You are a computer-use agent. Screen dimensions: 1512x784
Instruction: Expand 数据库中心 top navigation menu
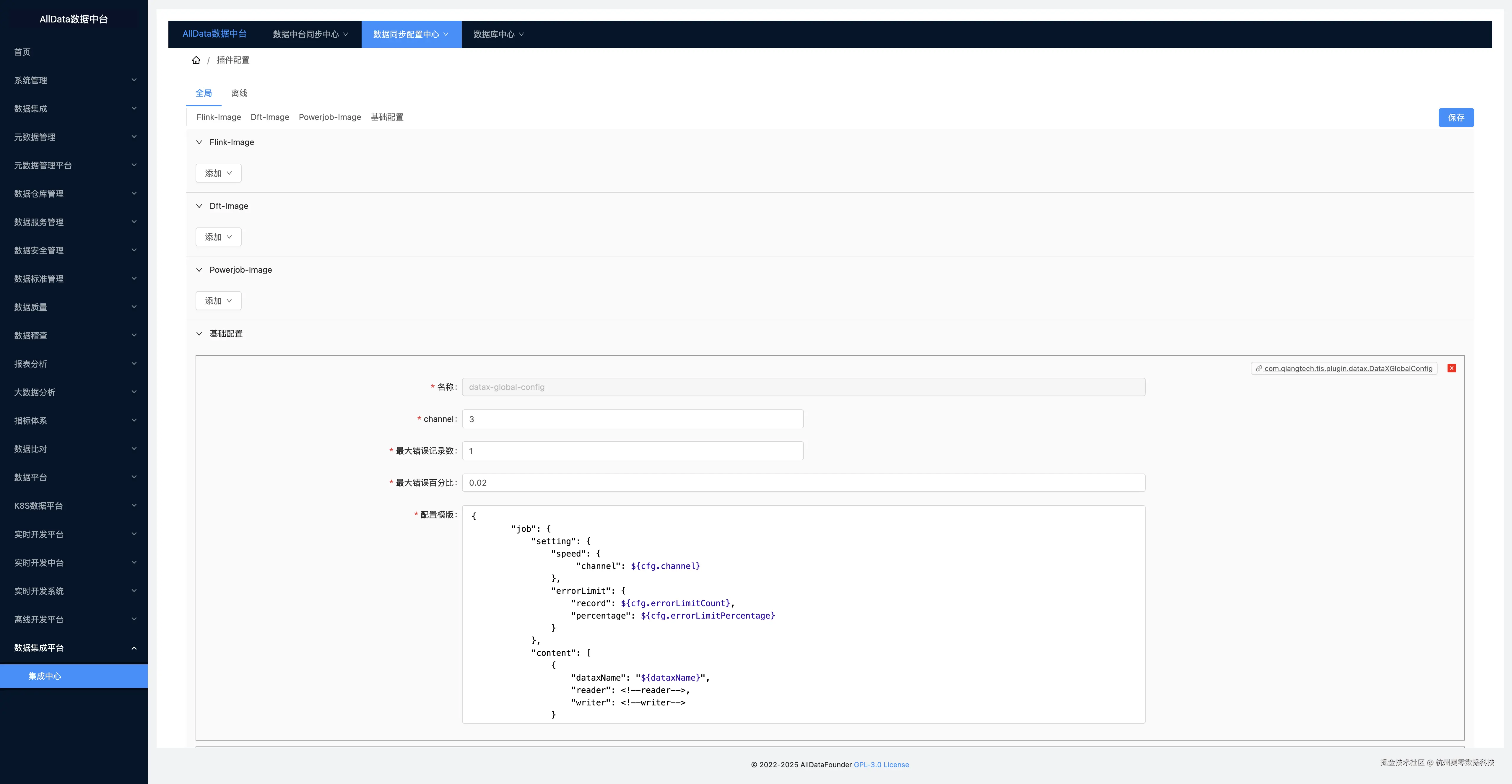tap(498, 35)
